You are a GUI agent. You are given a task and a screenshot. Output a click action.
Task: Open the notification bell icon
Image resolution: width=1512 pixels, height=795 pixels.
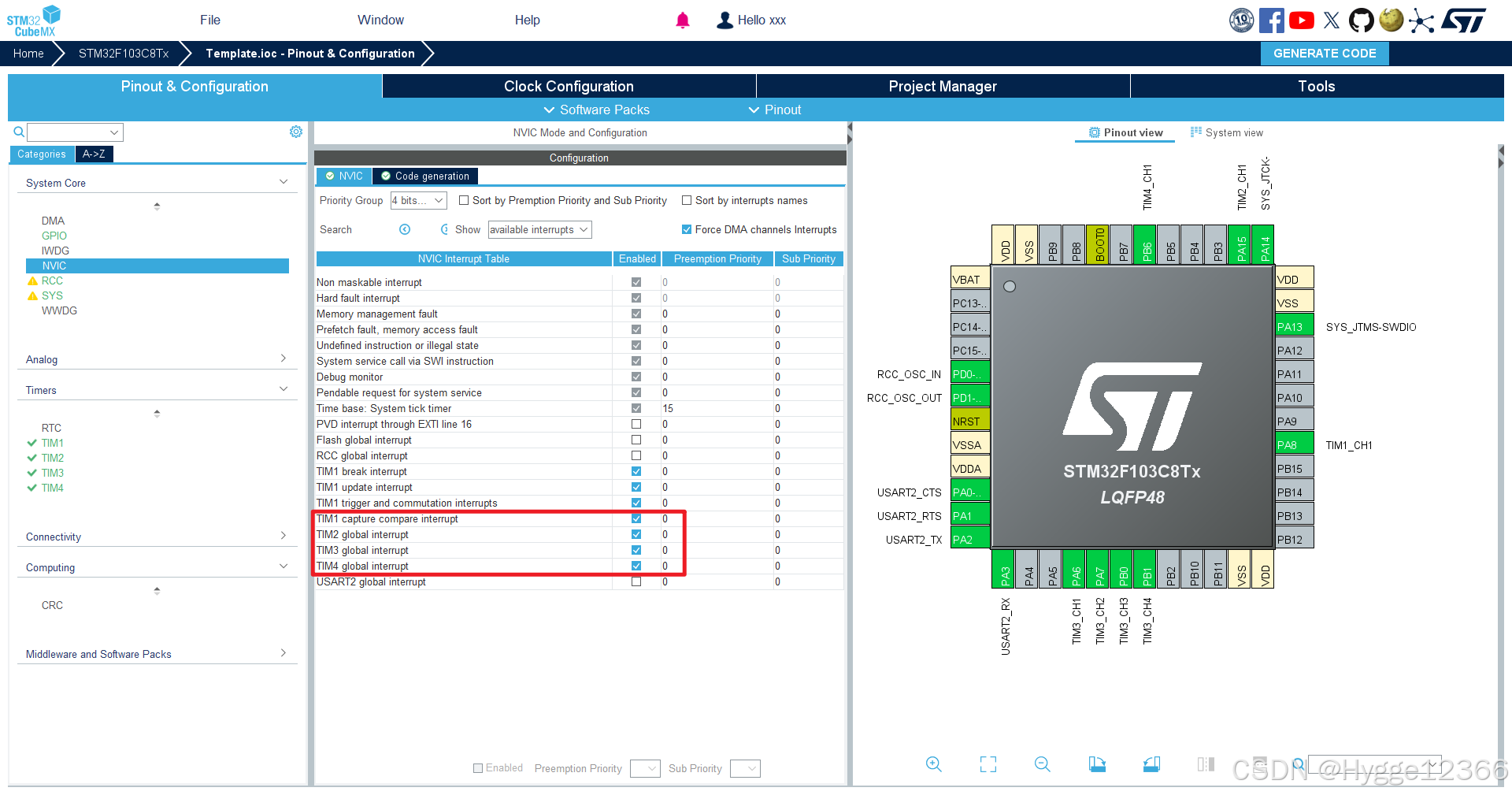pos(683,20)
